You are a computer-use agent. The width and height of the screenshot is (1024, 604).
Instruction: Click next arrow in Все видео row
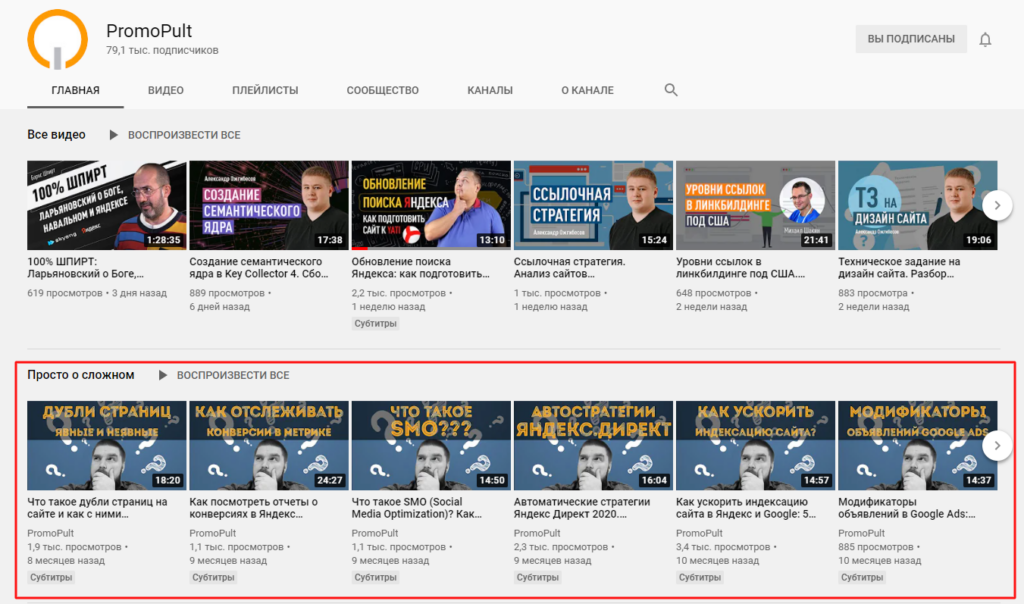pyautogui.click(x=997, y=205)
